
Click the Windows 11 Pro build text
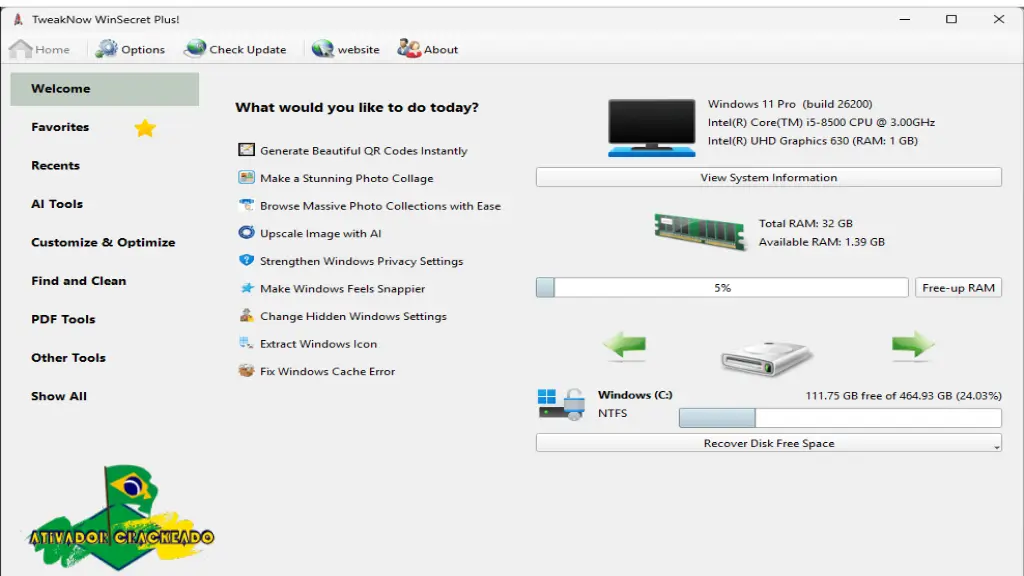tap(790, 104)
